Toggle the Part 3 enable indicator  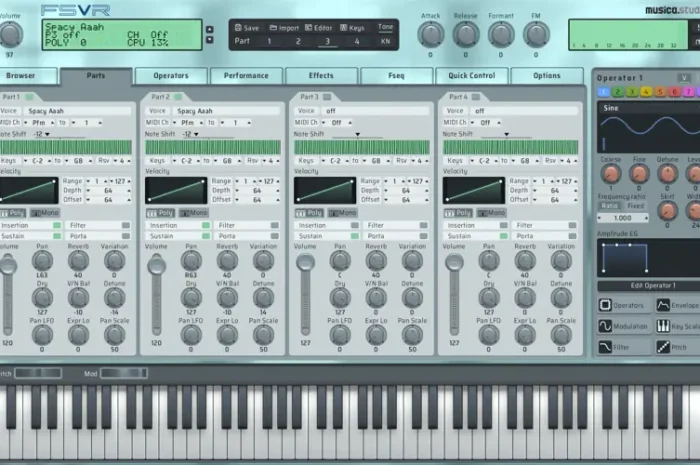tap(327, 97)
